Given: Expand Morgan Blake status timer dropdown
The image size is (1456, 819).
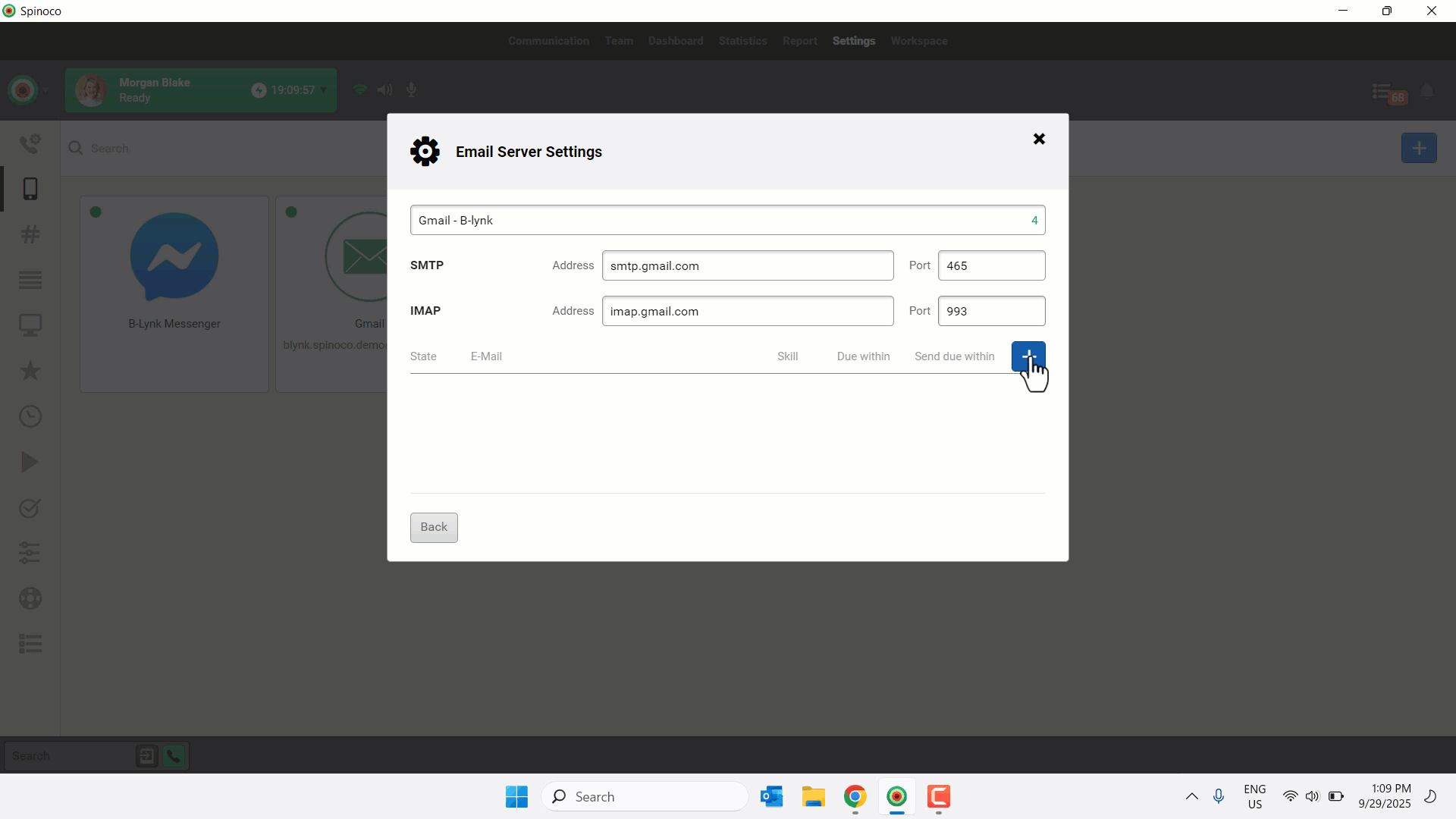Looking at the screenshot, I should pos(324,89).
